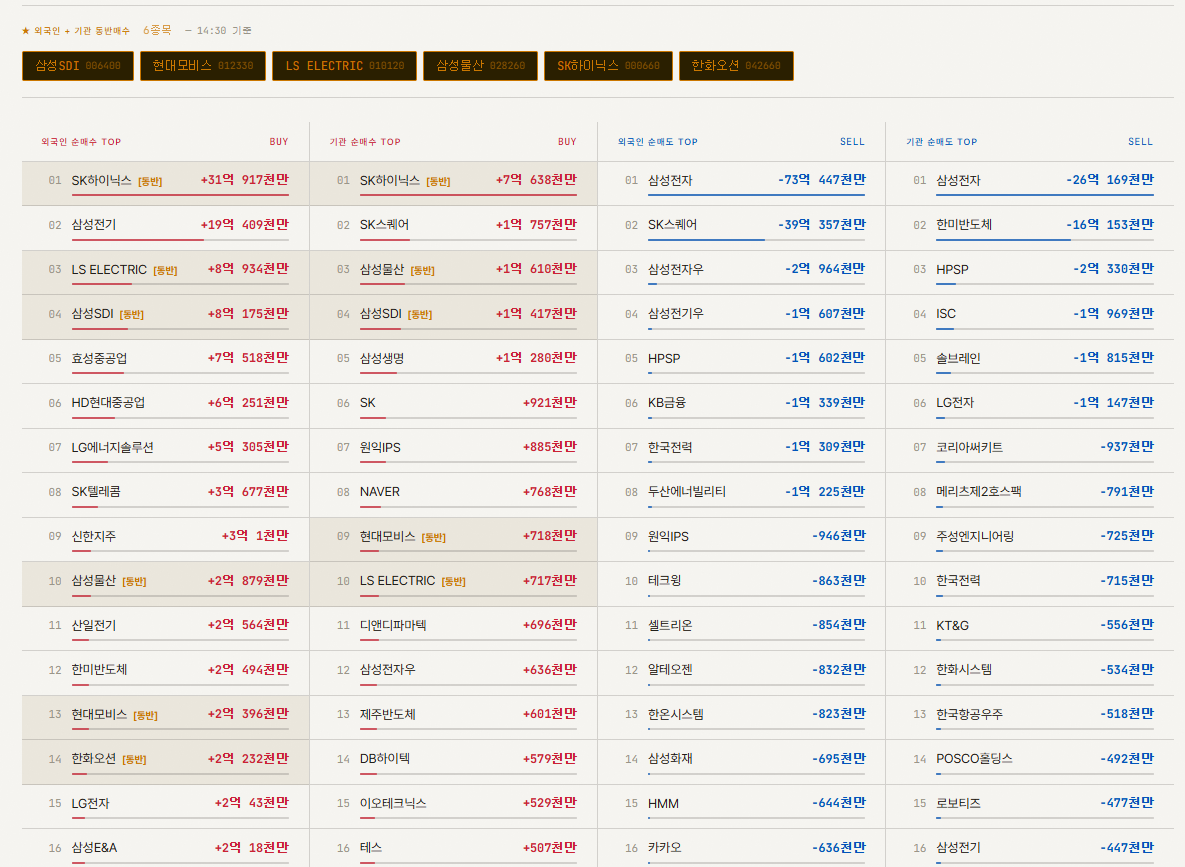Select 솔브레인 row
Screen dimensions: 1185x867
(x=1030, y=362)
